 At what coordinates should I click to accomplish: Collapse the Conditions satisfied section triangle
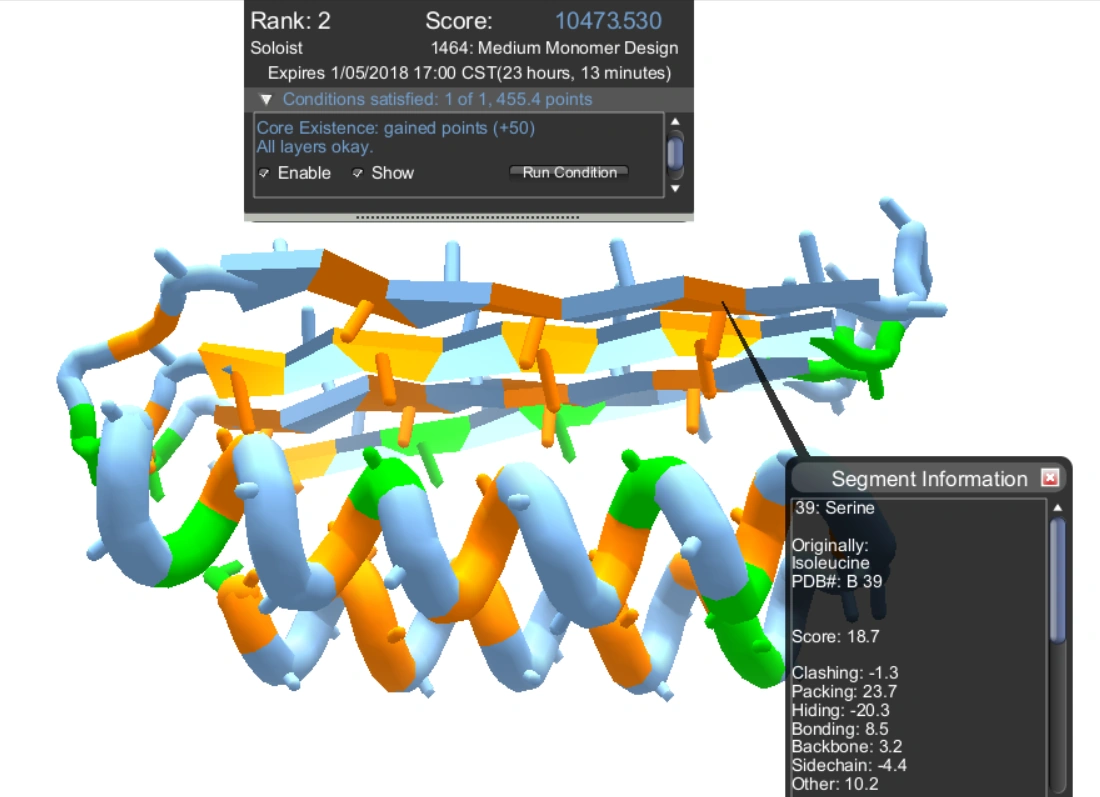tap(265, 100)
